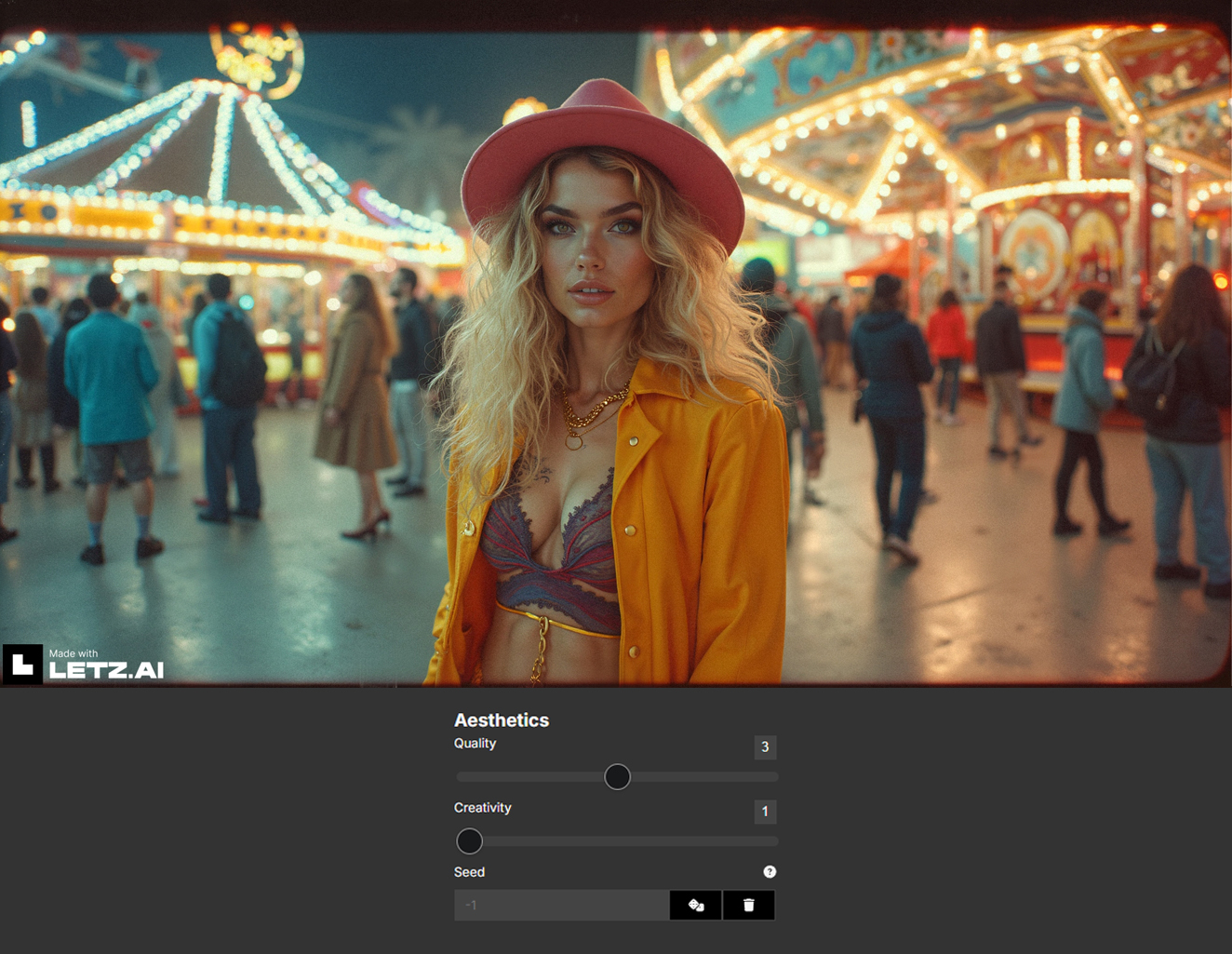This screenshot has height=954, width=1232.
Task: Click the LETZ.AI watermark text
Action: [106, 670]
